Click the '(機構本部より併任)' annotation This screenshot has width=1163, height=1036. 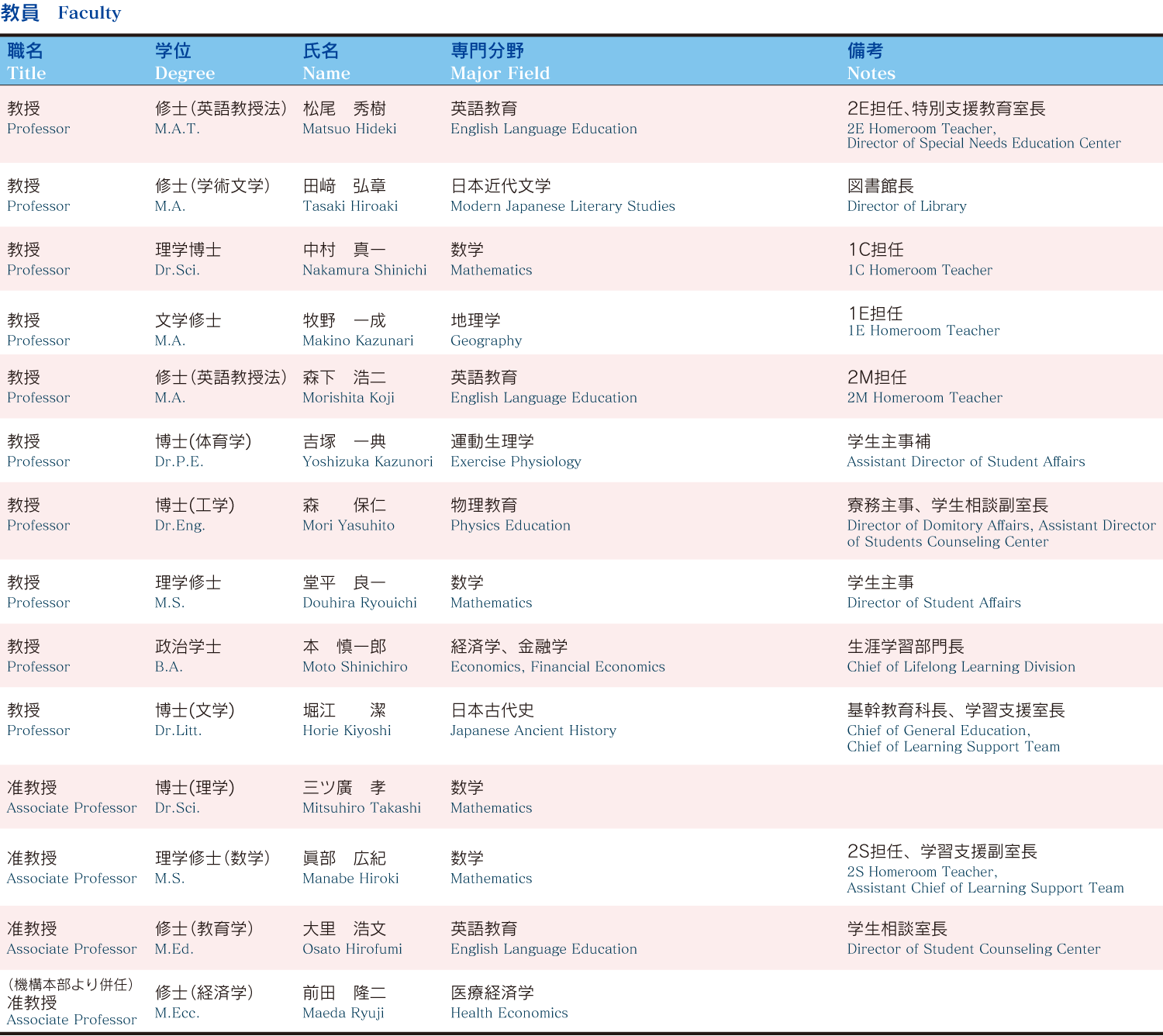pos(71,985)
